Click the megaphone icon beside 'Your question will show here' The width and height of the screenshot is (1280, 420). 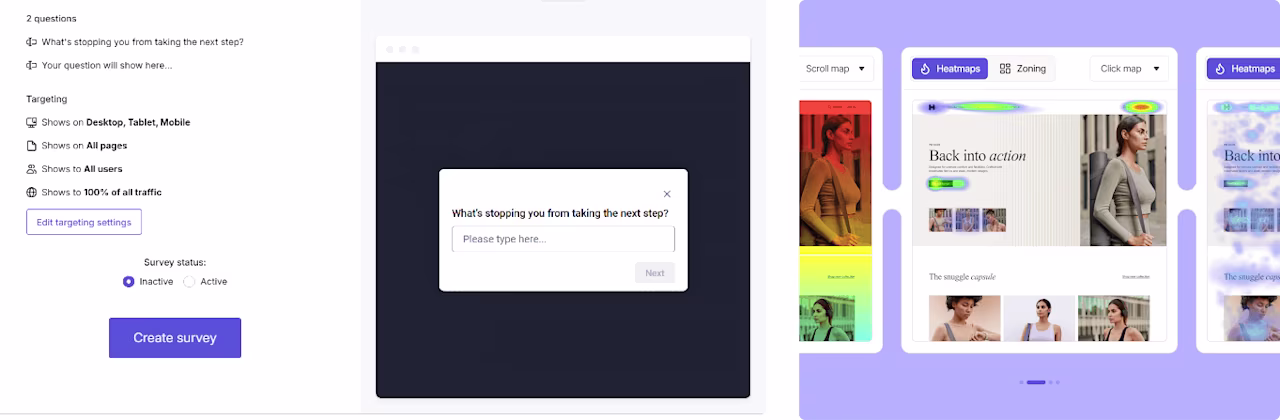[32, 65]
